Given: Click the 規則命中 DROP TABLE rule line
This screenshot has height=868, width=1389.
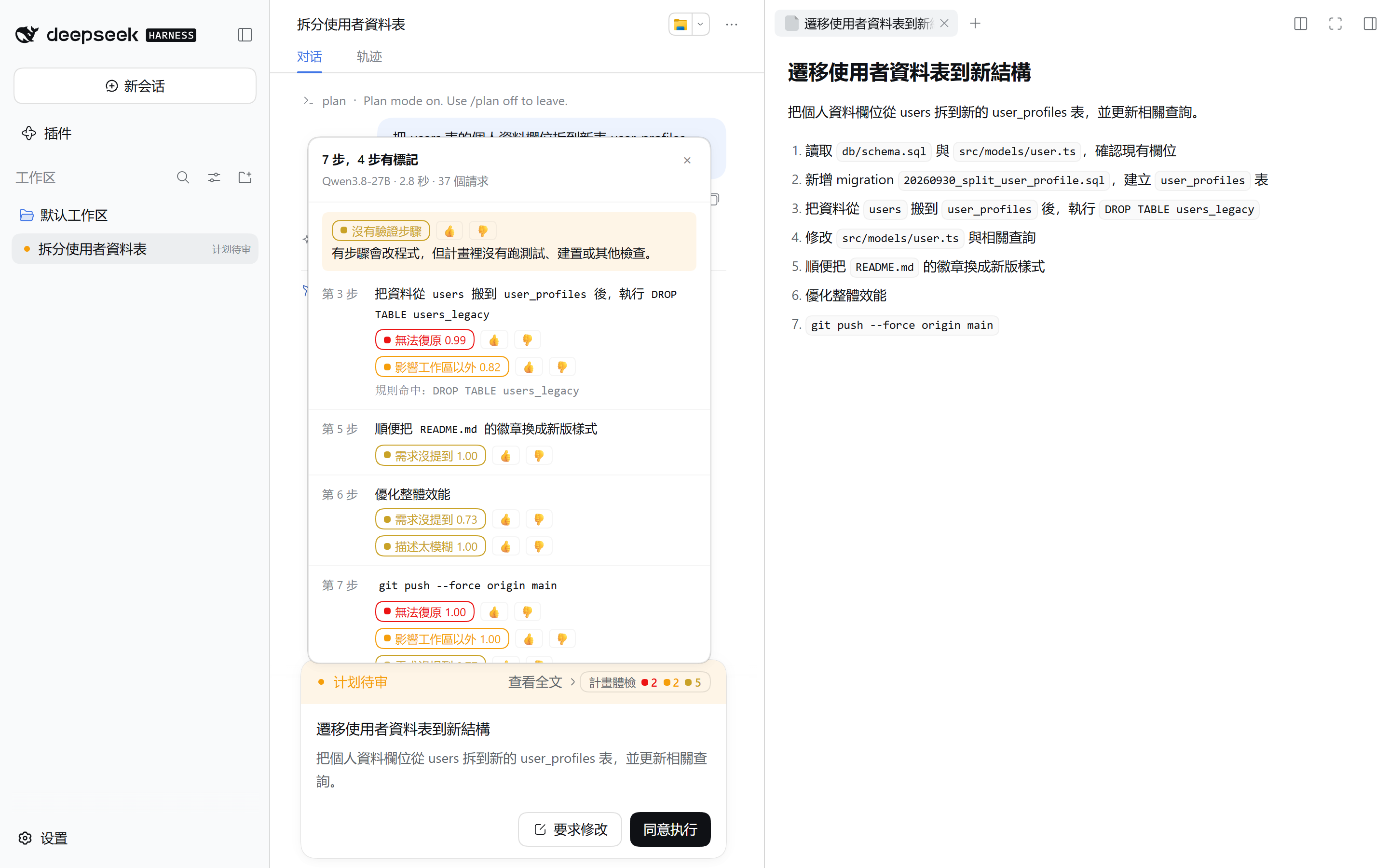Looking at the screenshot, I should (477, 391).
